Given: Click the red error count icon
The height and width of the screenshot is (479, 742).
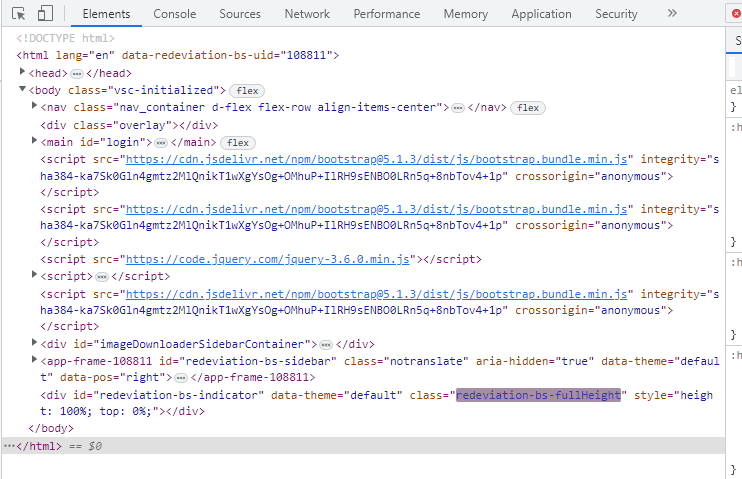Looking at the screenshot, I should pyautogui.click(x=736, y=14).
